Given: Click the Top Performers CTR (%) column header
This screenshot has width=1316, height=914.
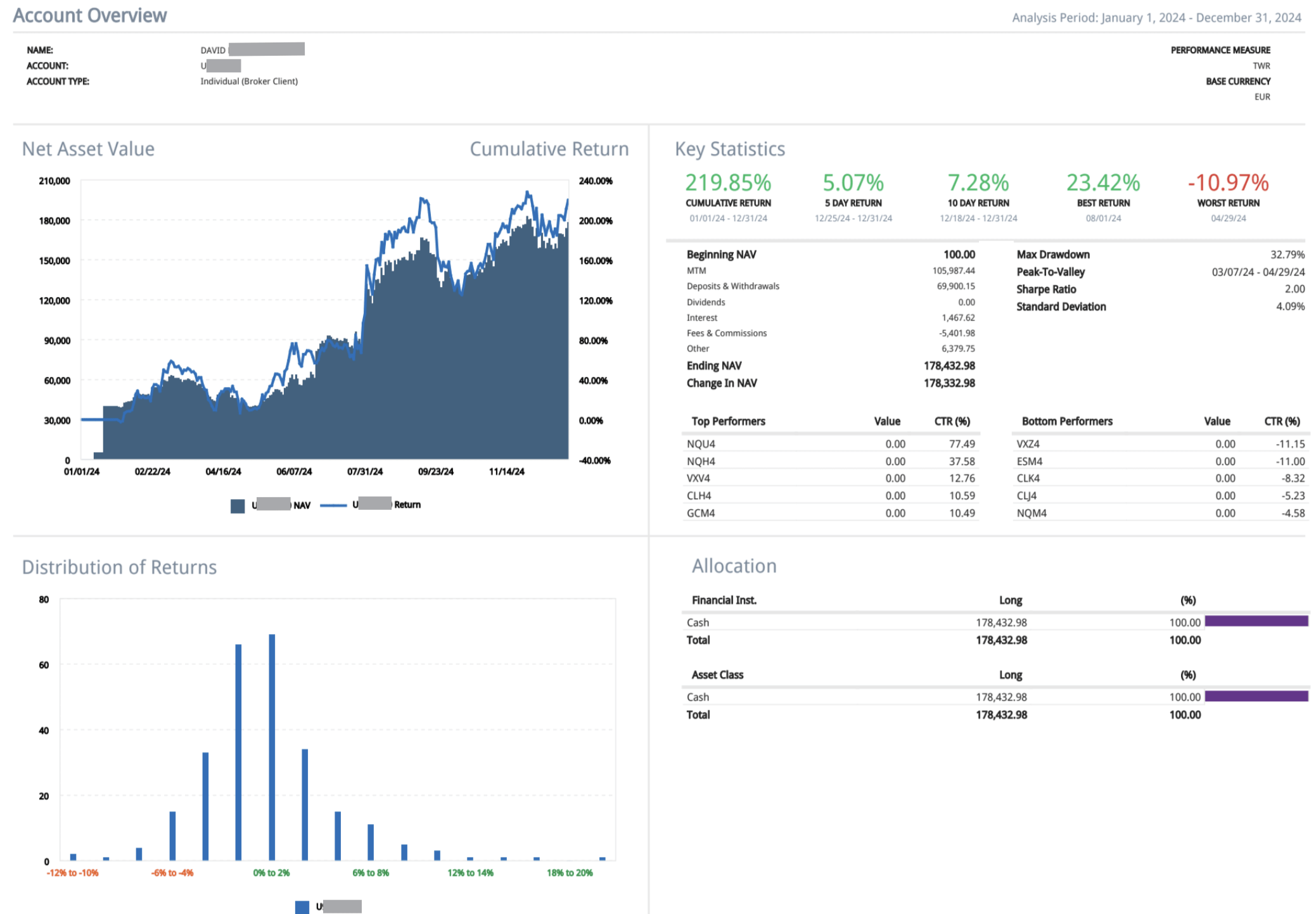Looking at the screenshot, I should [x=952, y=421].
